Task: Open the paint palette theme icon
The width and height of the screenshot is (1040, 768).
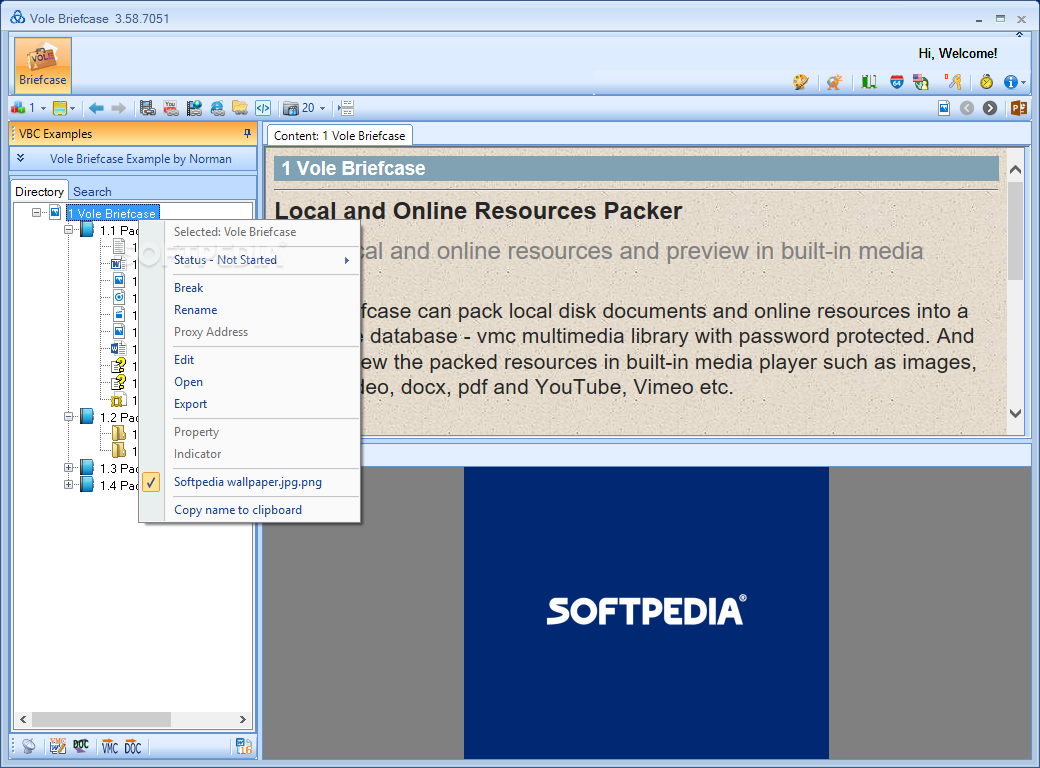Action: 801,82
